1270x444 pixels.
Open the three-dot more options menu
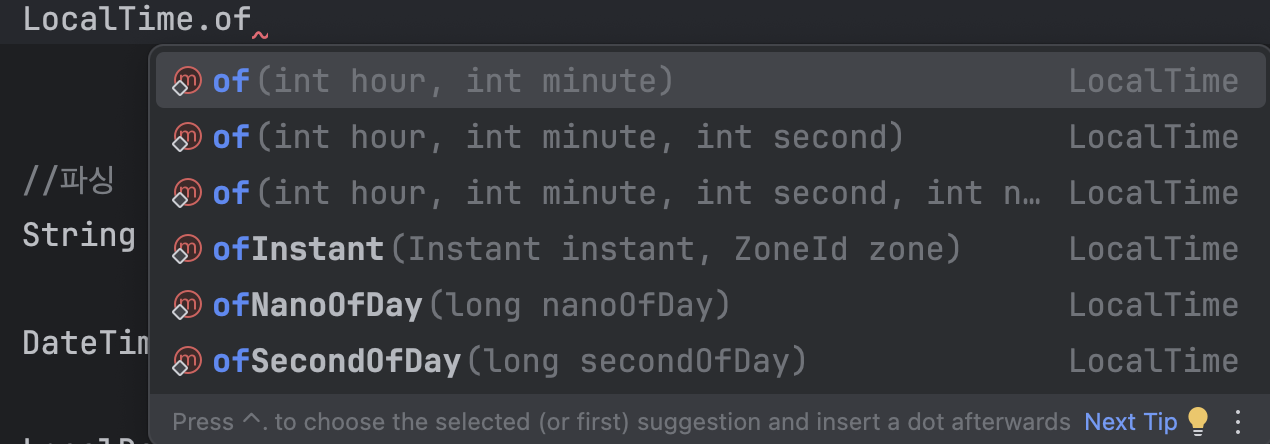pos(1238,421)
